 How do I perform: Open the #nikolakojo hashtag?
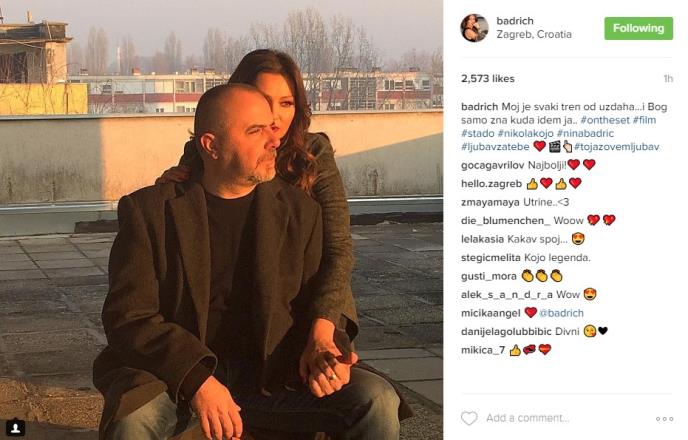525,133
